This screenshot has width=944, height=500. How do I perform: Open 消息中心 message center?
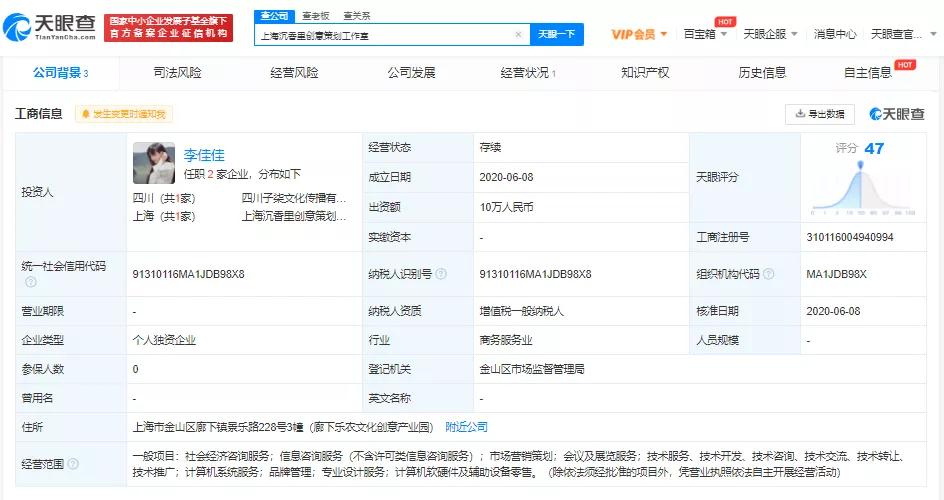click(834, 34)
